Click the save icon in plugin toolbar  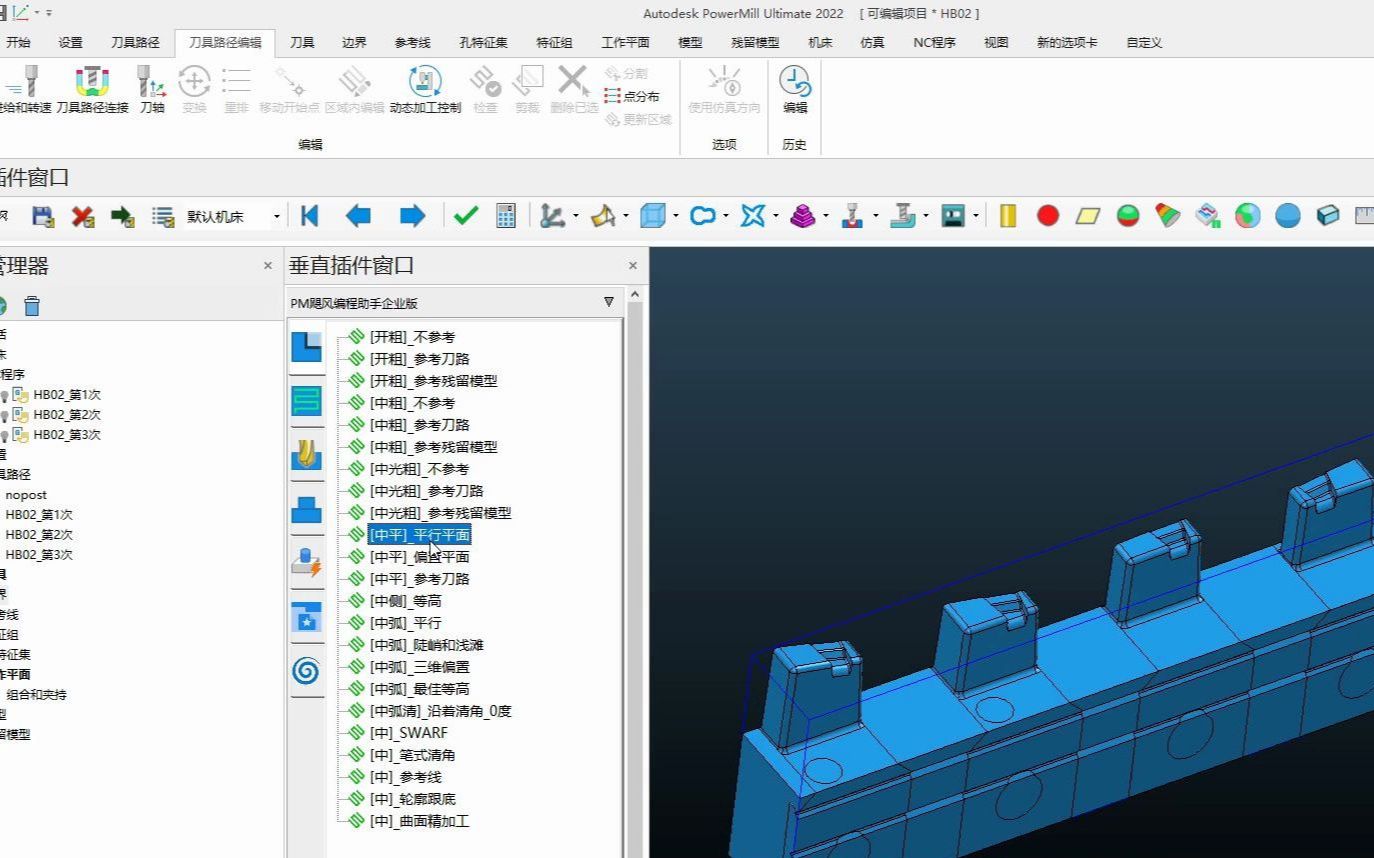point(42,216)
